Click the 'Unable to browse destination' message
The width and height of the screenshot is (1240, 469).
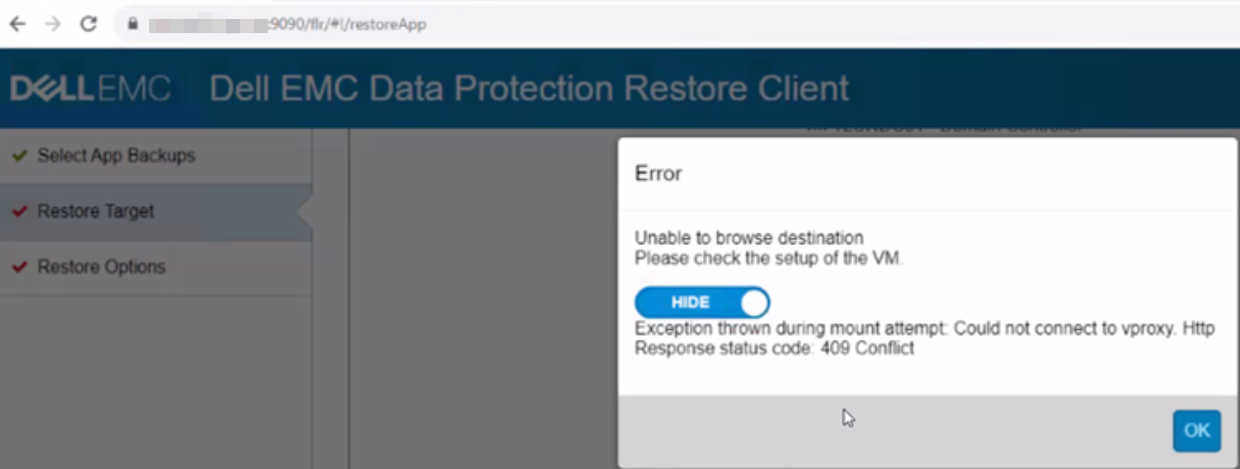749,238
